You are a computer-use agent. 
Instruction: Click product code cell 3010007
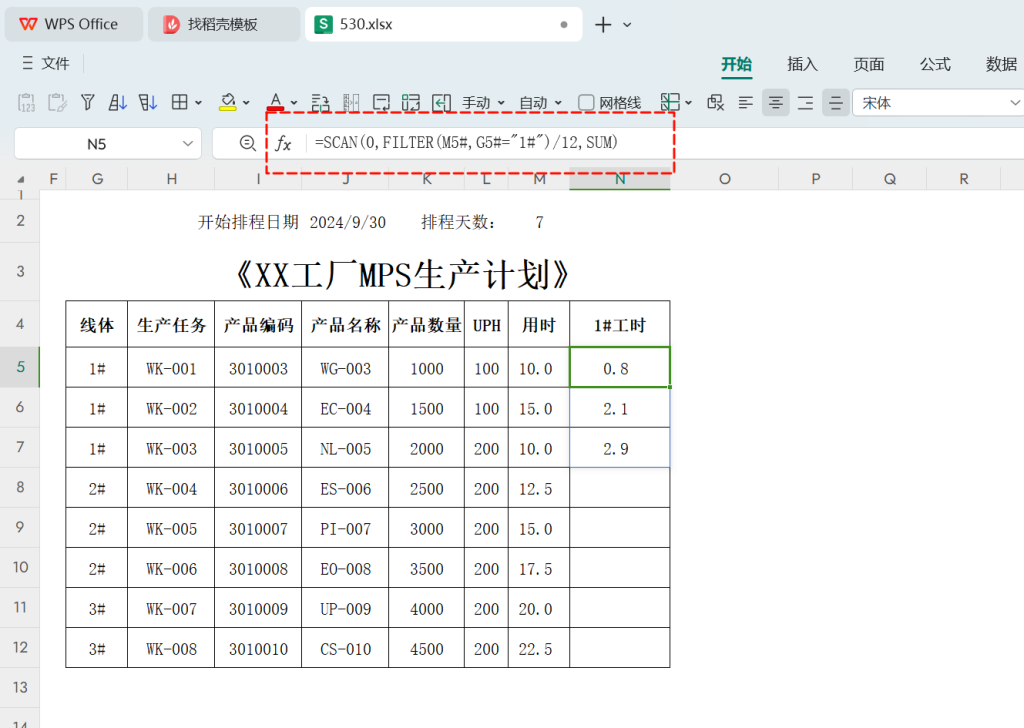[258, 529]
